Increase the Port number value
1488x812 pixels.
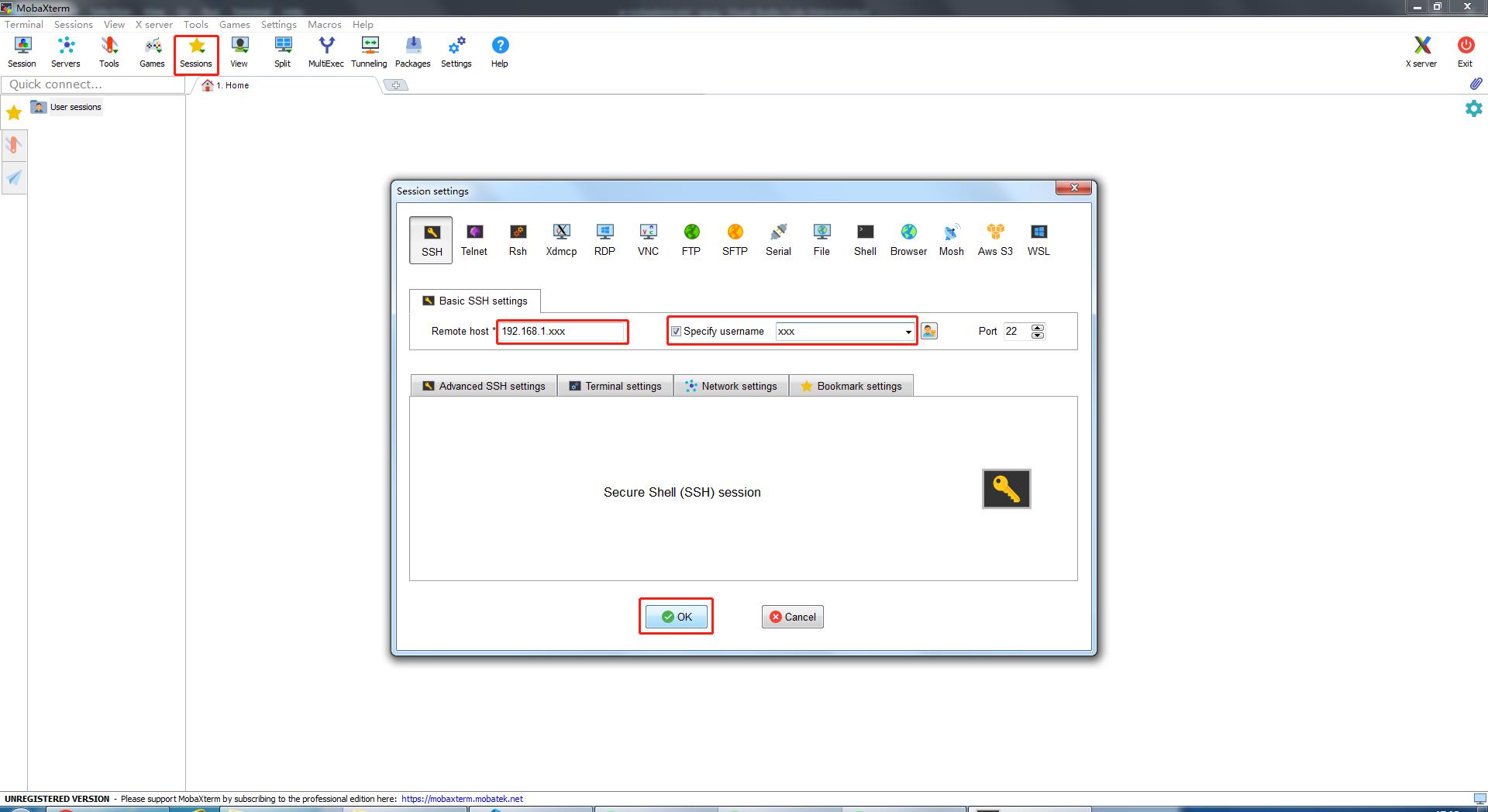coord(1038,327)
